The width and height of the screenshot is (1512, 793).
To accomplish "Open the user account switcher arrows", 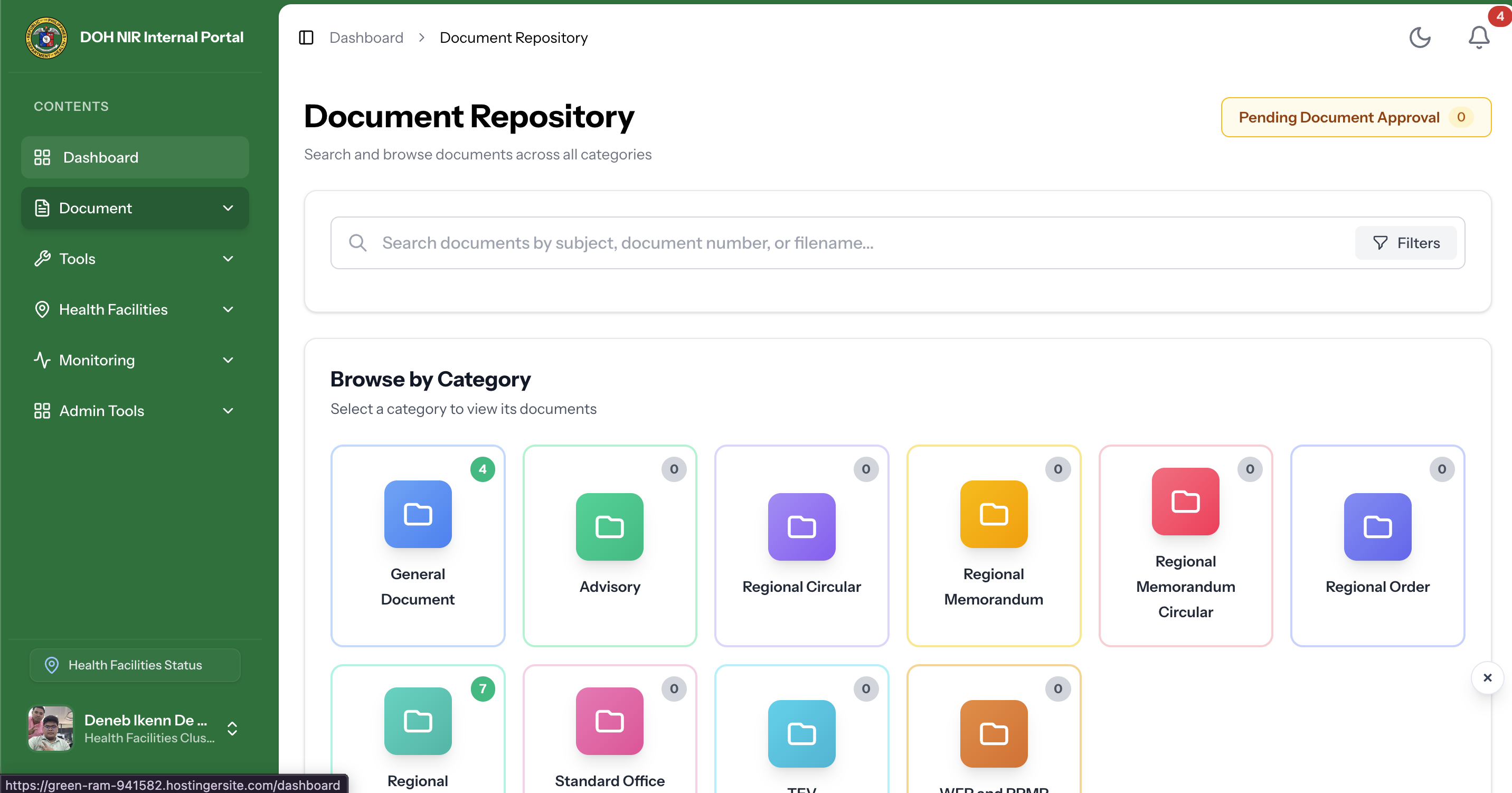I will click(232, 729).
